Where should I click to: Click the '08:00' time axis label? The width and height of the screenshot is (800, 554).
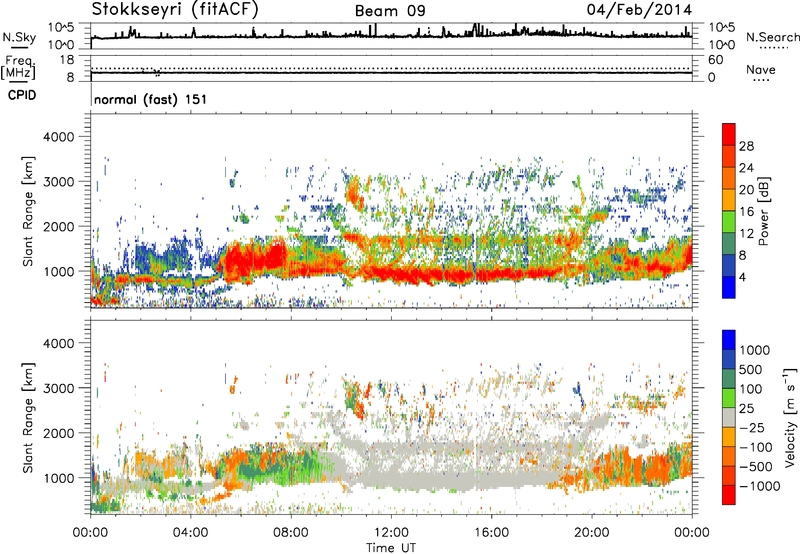click(290, 533)
